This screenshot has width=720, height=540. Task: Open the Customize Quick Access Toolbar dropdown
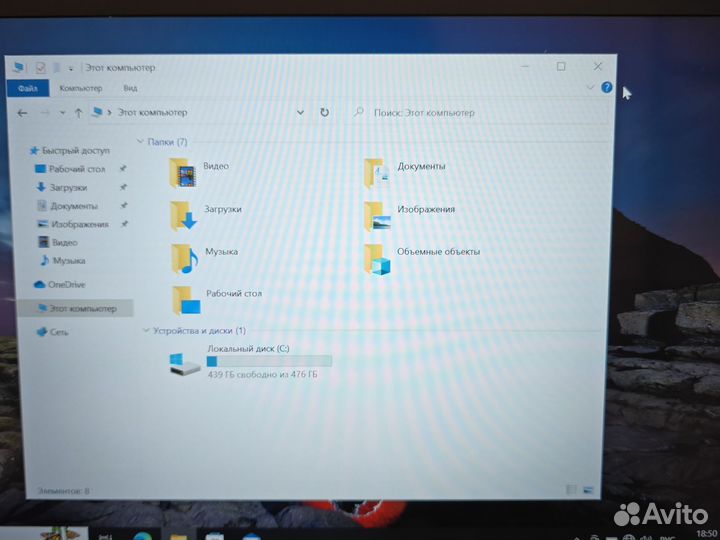[x=71, y=69]
